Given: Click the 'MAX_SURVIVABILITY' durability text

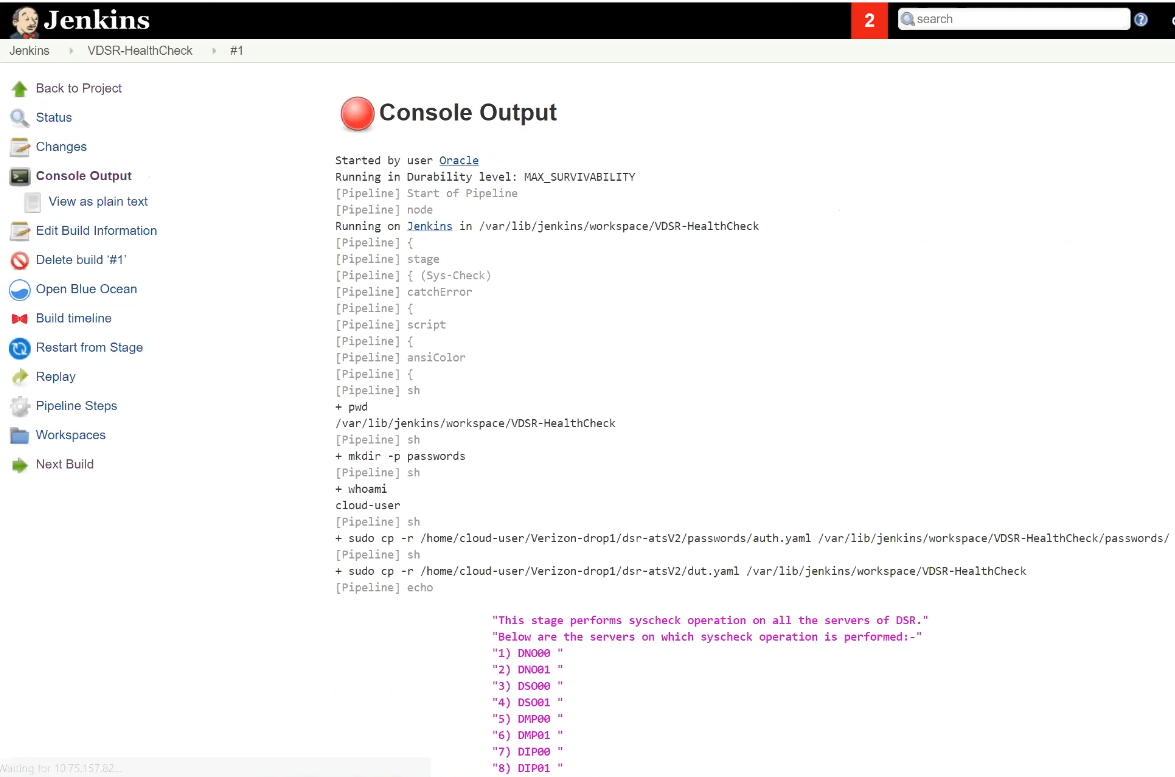Looking at the screenshot, I should (x=579, y=177).
